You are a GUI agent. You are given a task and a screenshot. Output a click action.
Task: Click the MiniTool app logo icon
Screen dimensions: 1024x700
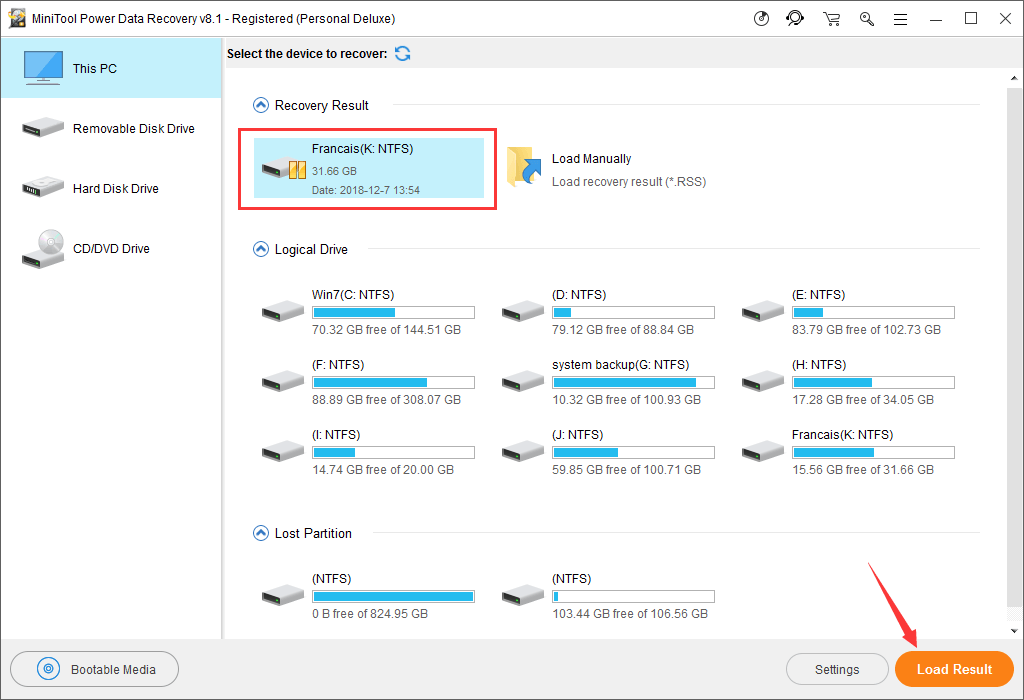click(17, 18)
